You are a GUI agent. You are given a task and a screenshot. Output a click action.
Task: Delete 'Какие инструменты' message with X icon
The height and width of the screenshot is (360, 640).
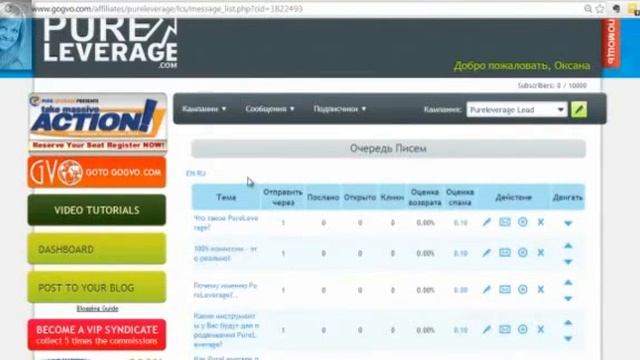(541, 329)
